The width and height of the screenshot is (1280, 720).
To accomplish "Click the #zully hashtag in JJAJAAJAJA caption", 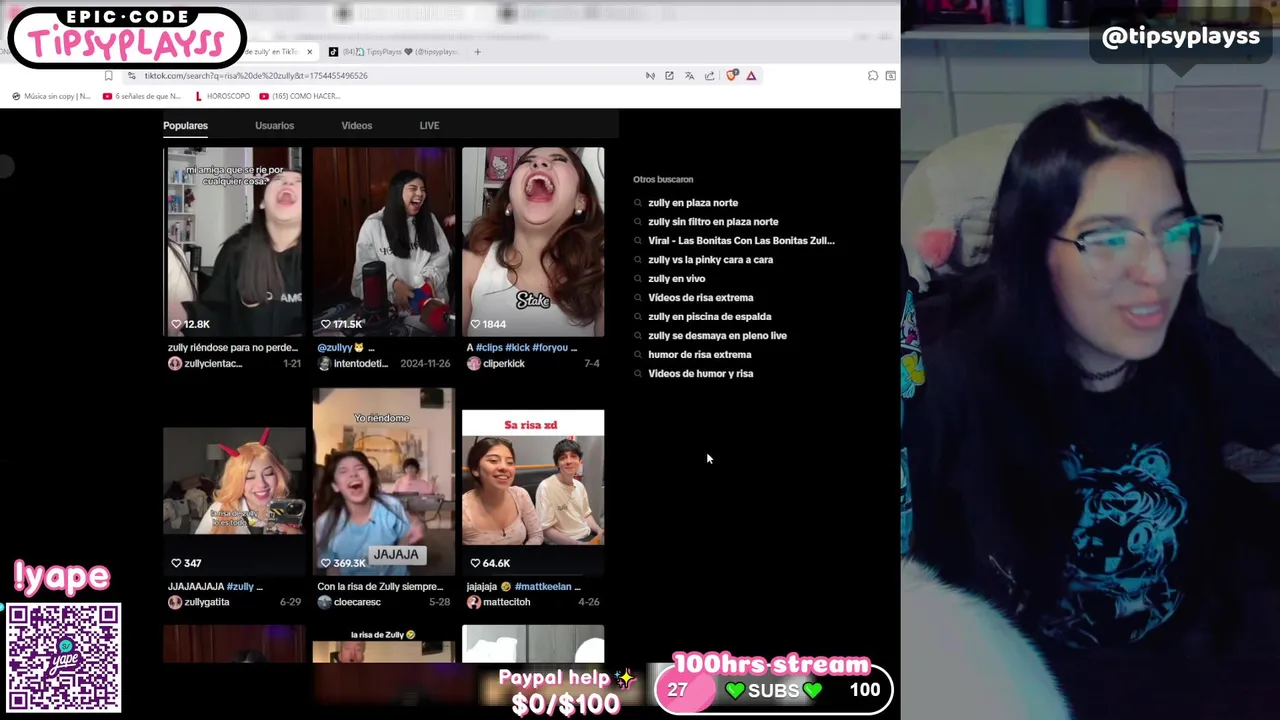I will tap(240, 586).
